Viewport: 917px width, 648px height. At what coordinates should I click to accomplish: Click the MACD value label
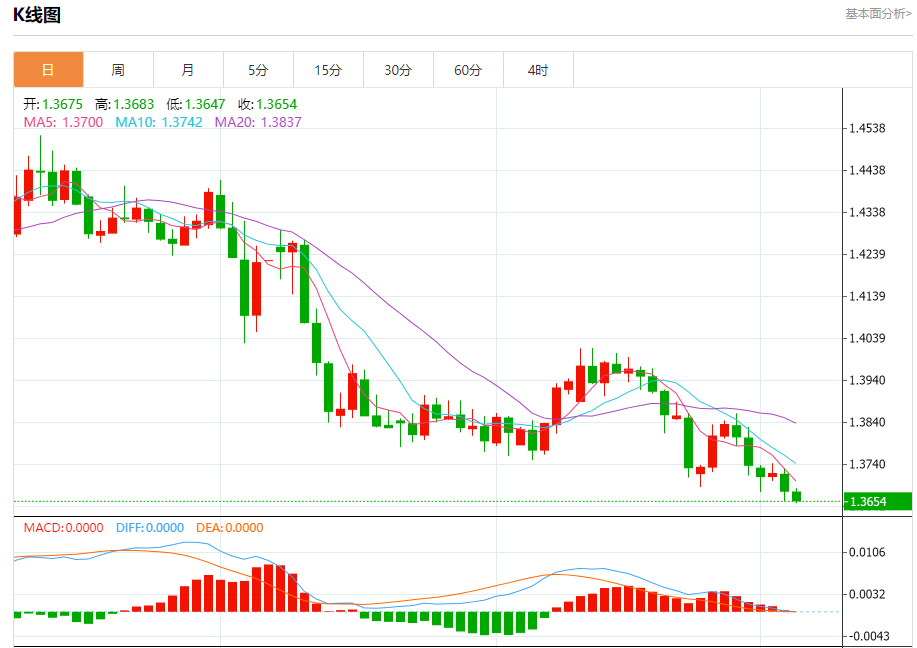tap(63, 528)
